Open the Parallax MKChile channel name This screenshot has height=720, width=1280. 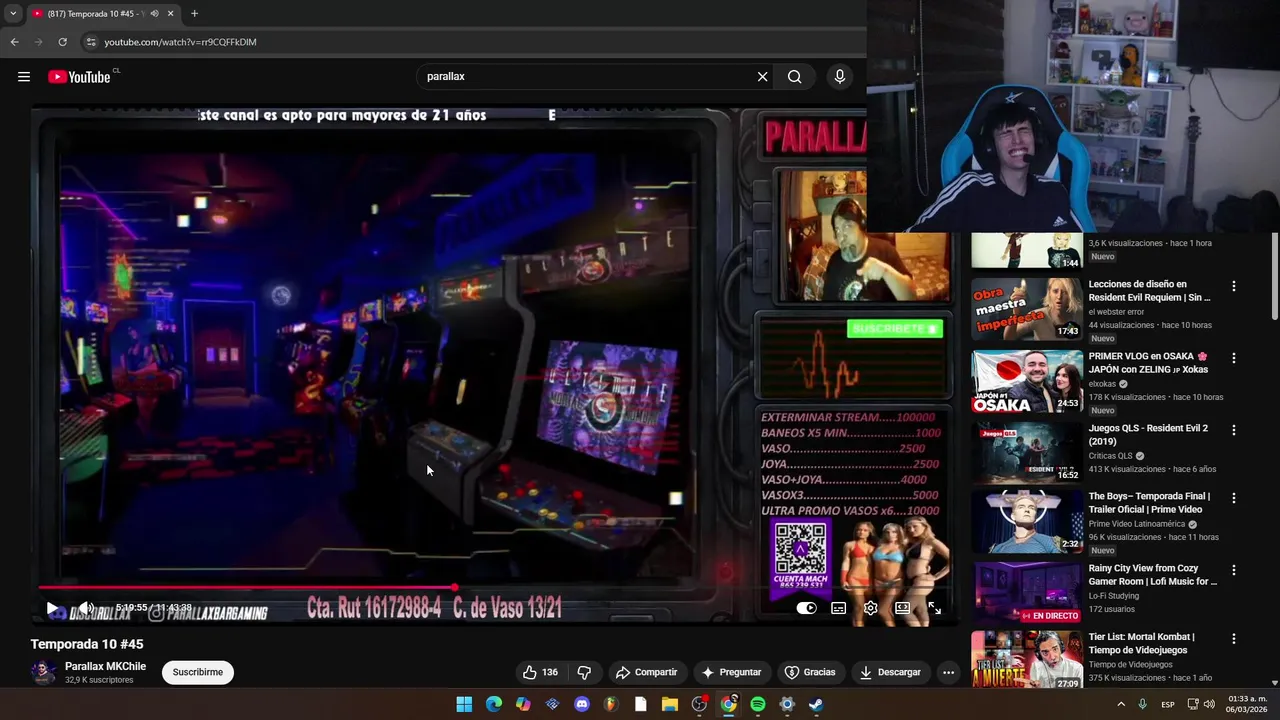click(105, 666)
